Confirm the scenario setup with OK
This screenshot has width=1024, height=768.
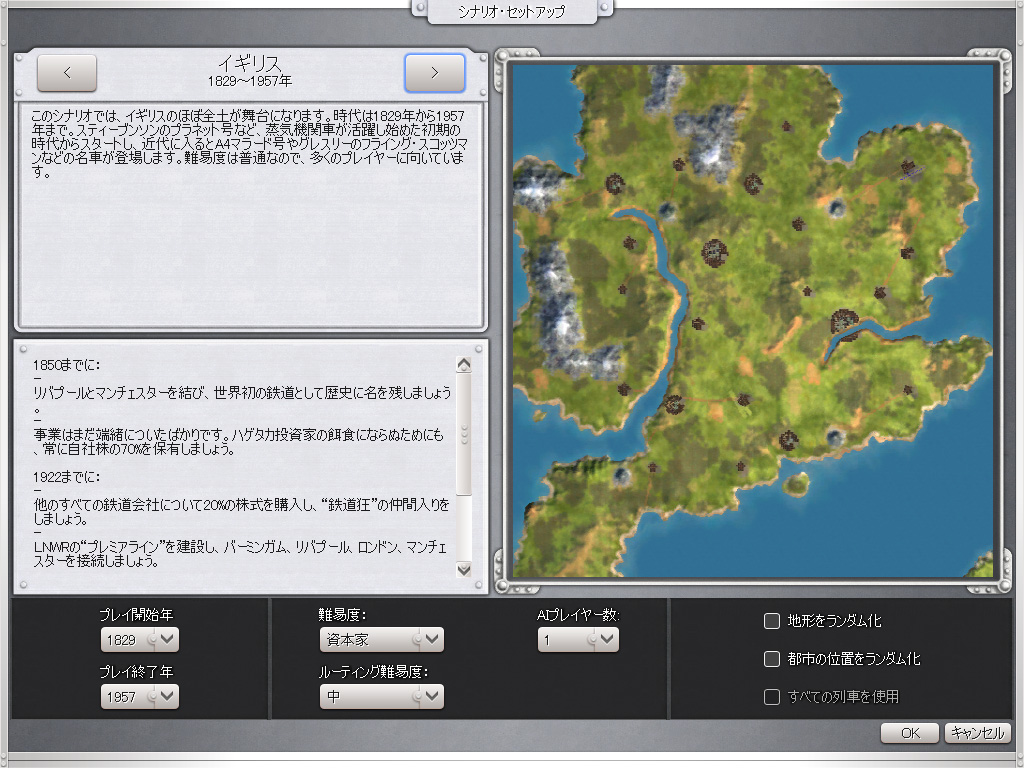(x=910, y=733)
